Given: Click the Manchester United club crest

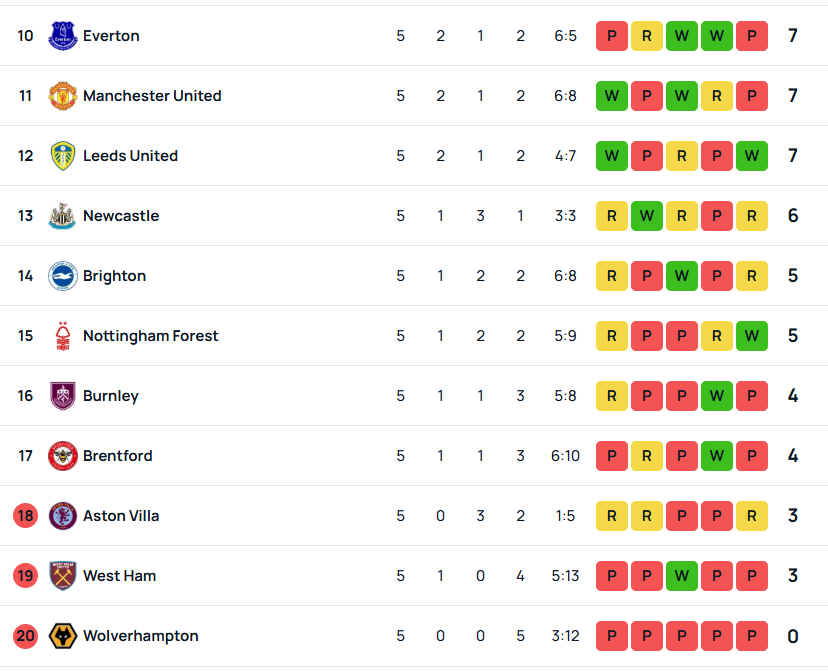Looking at the screenshot, I should coord(63,96).
